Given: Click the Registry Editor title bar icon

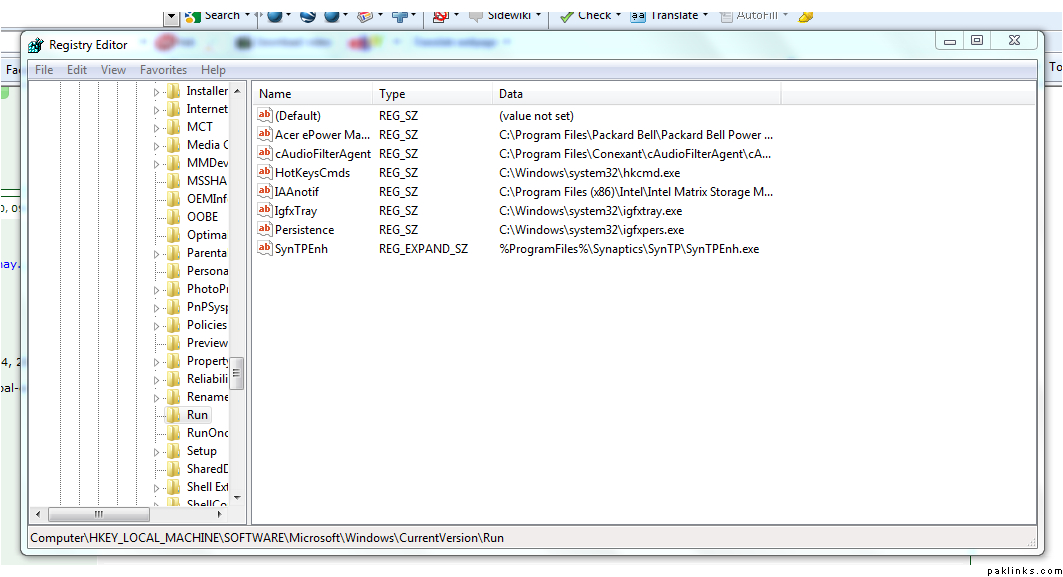Looking at the screenshot, I should 36,45.
